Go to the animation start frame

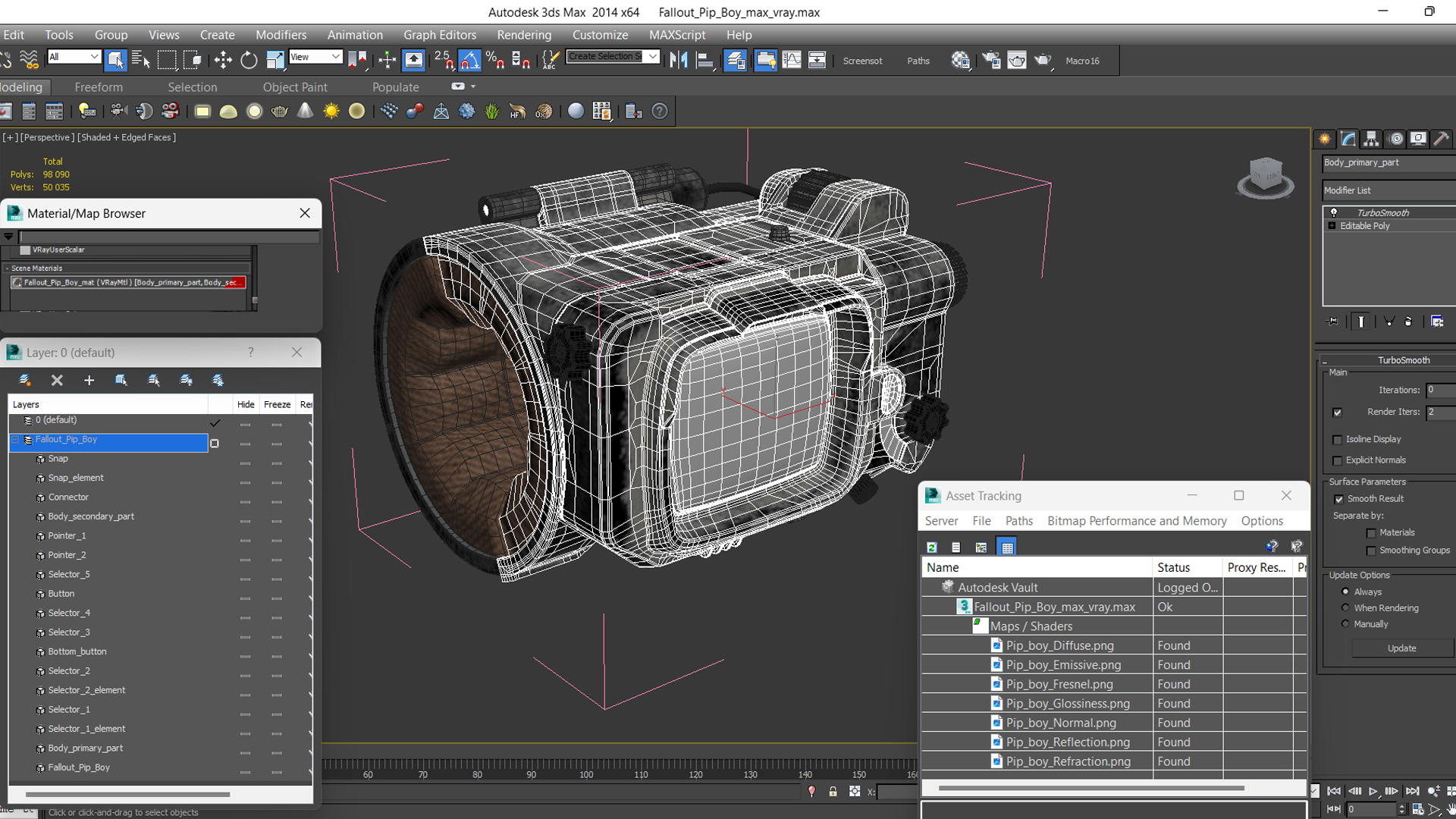pyautogui.click(x=1334, y=791)
